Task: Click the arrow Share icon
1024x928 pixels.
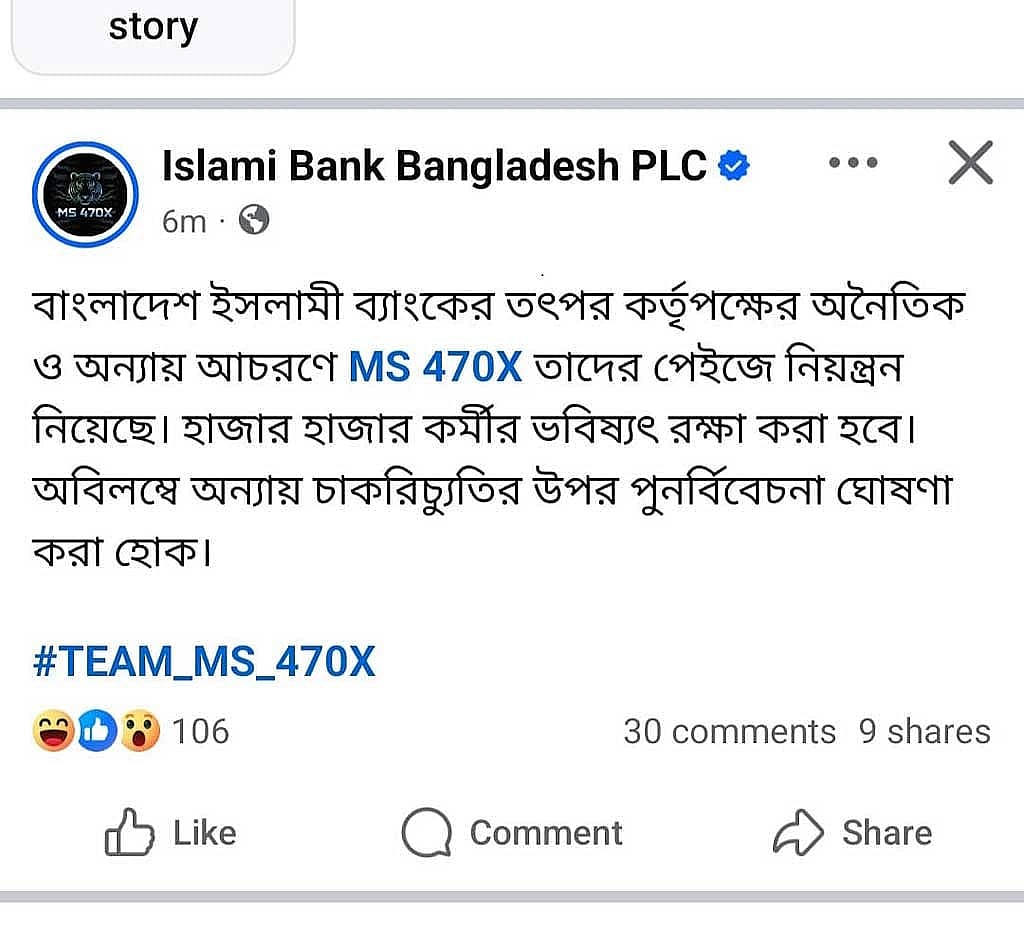Action: pyautogui.click(x=798, y=832)
